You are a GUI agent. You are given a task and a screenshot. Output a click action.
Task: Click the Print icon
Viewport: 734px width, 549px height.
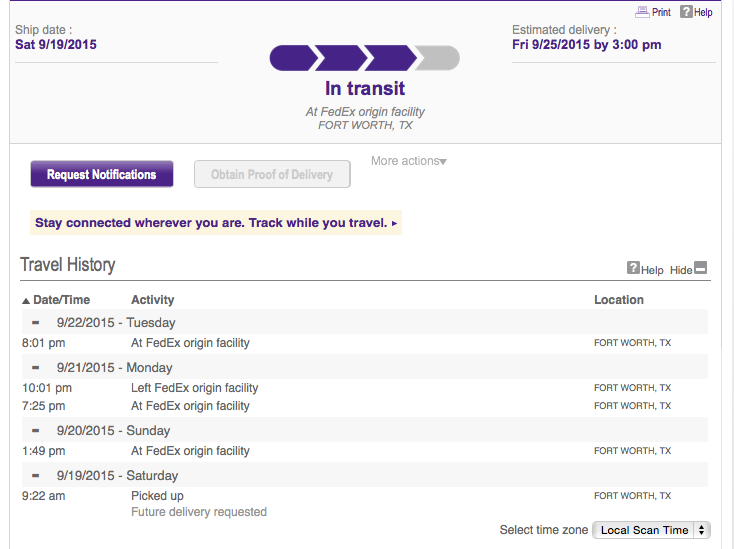point(642,12)
